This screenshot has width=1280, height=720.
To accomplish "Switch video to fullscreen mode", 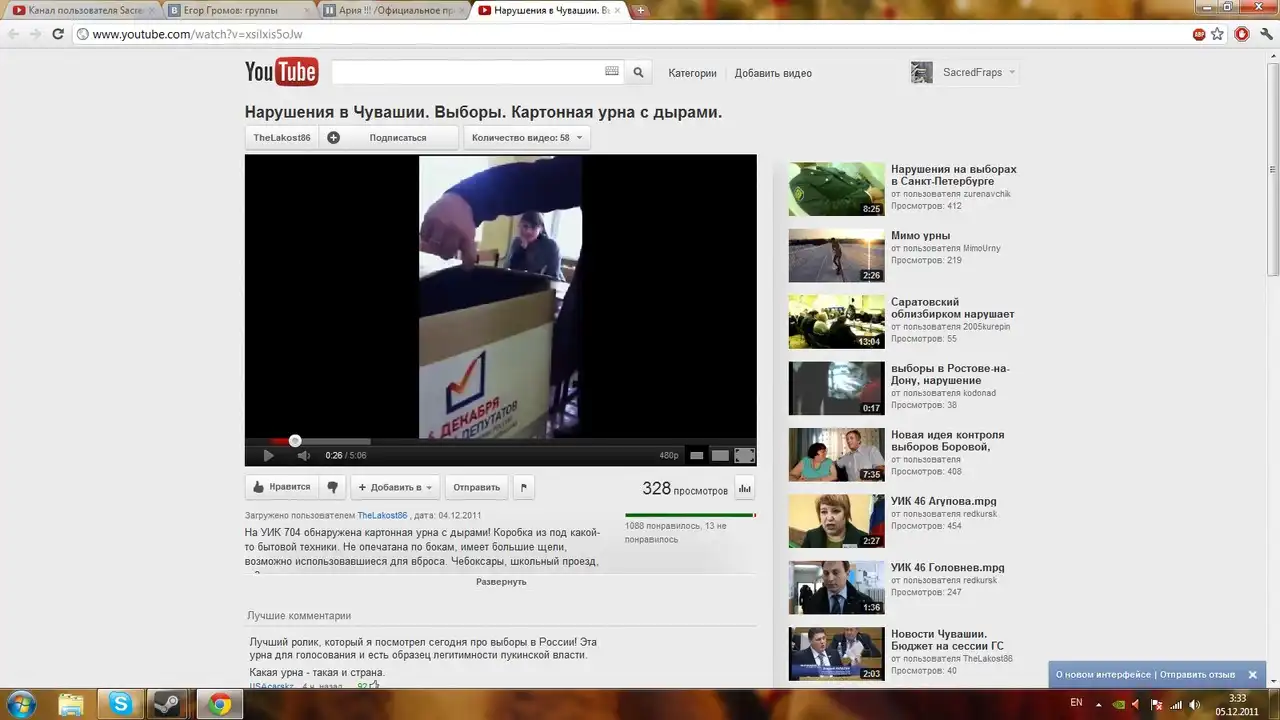I will pyautogui.click(x=745, y=456).
